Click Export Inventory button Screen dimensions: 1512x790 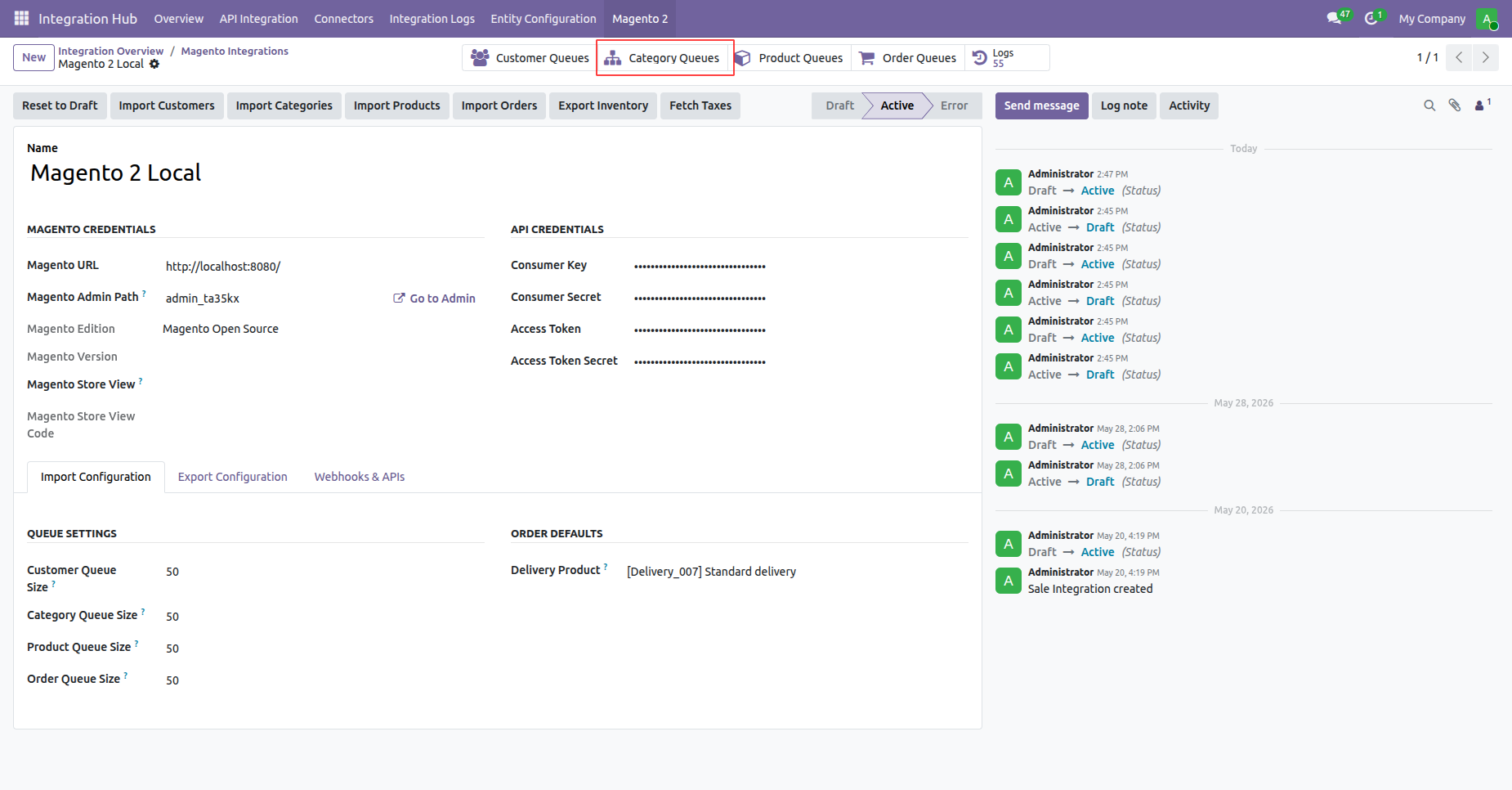603,105
